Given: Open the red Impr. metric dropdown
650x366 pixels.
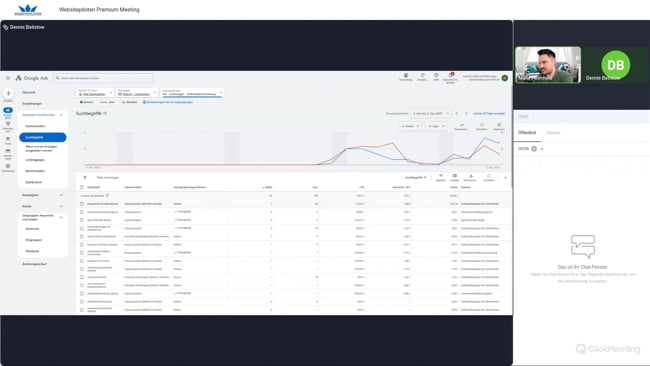Looking at the screenshot, I should tap(436, 126).
